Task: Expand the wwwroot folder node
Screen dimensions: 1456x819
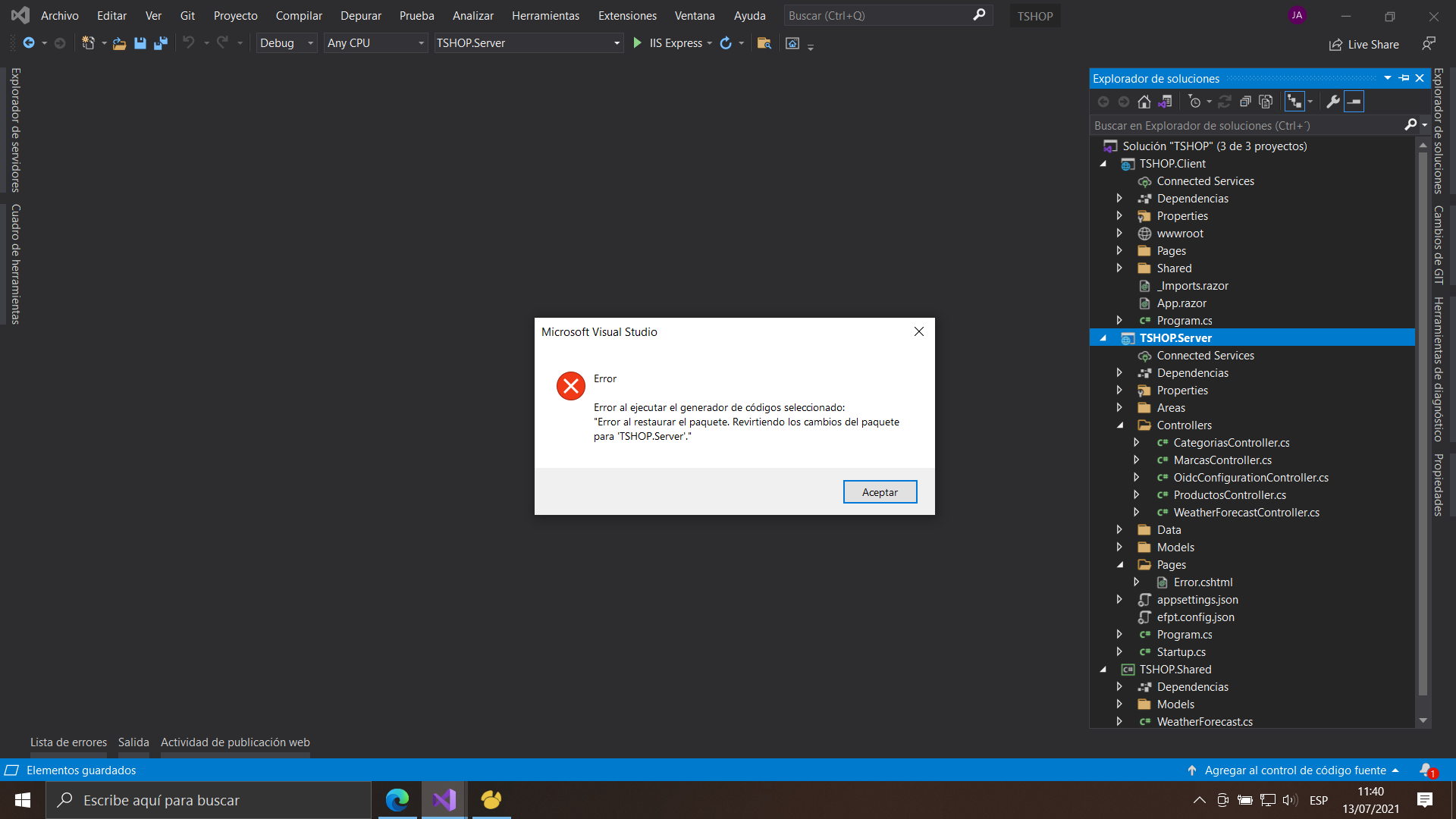Action: coord(1119,233)
